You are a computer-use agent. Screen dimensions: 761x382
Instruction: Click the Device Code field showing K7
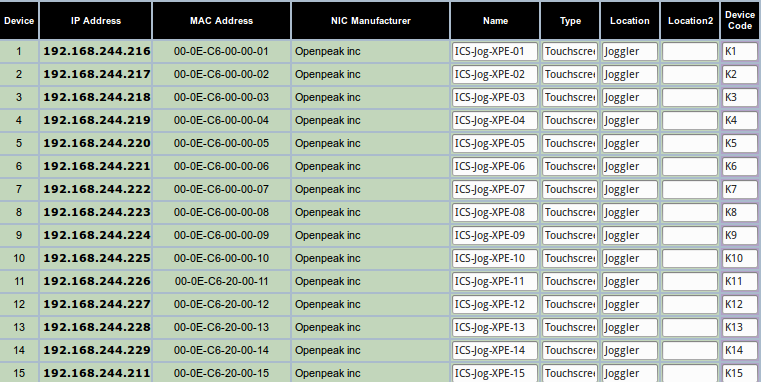click(x=740, y=190)
